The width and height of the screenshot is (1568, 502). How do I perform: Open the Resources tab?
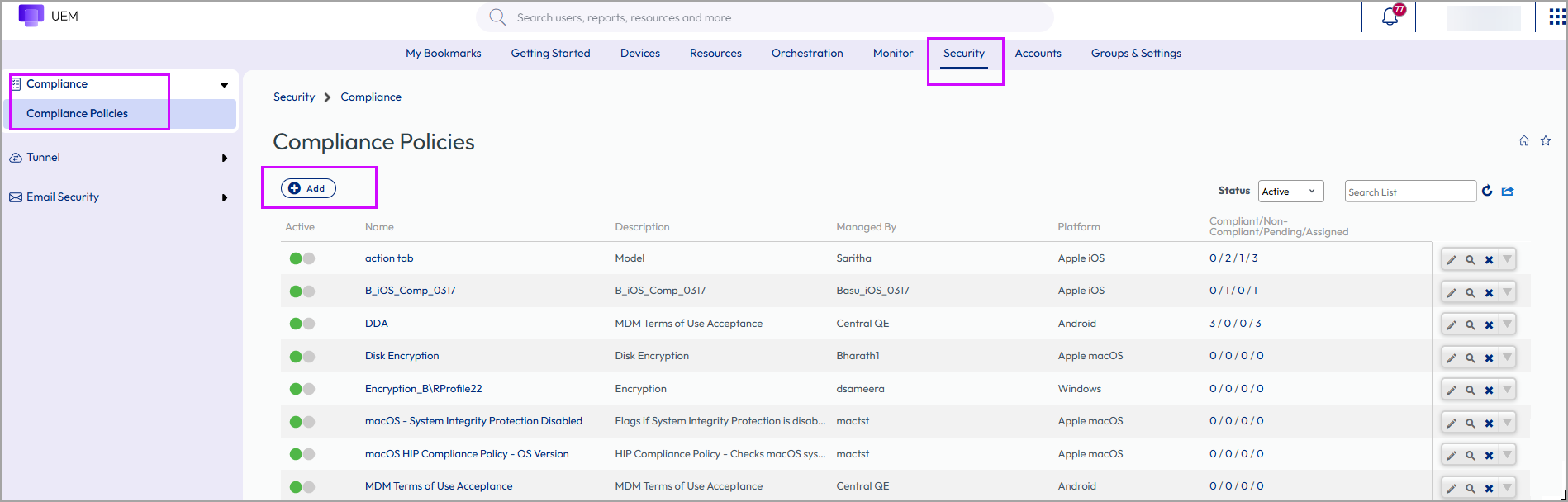tap(715, 53)
